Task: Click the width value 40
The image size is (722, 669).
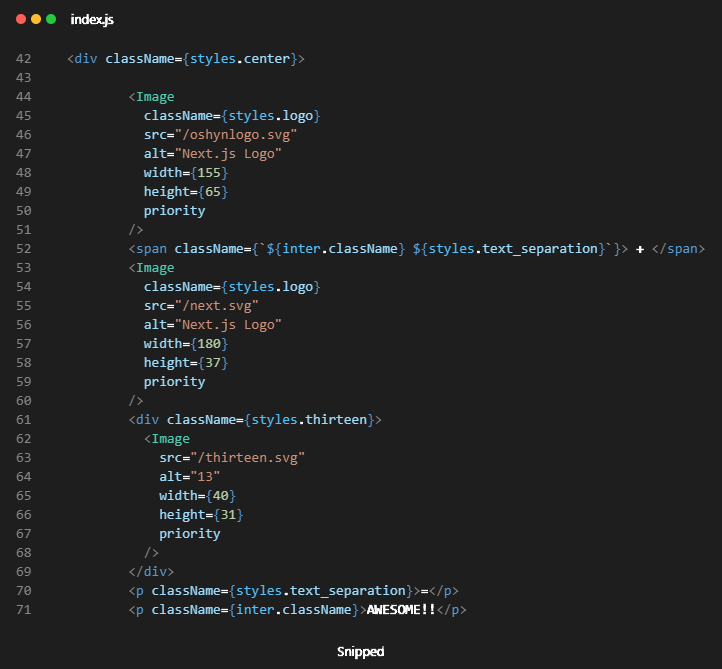Action: point(221,496)
